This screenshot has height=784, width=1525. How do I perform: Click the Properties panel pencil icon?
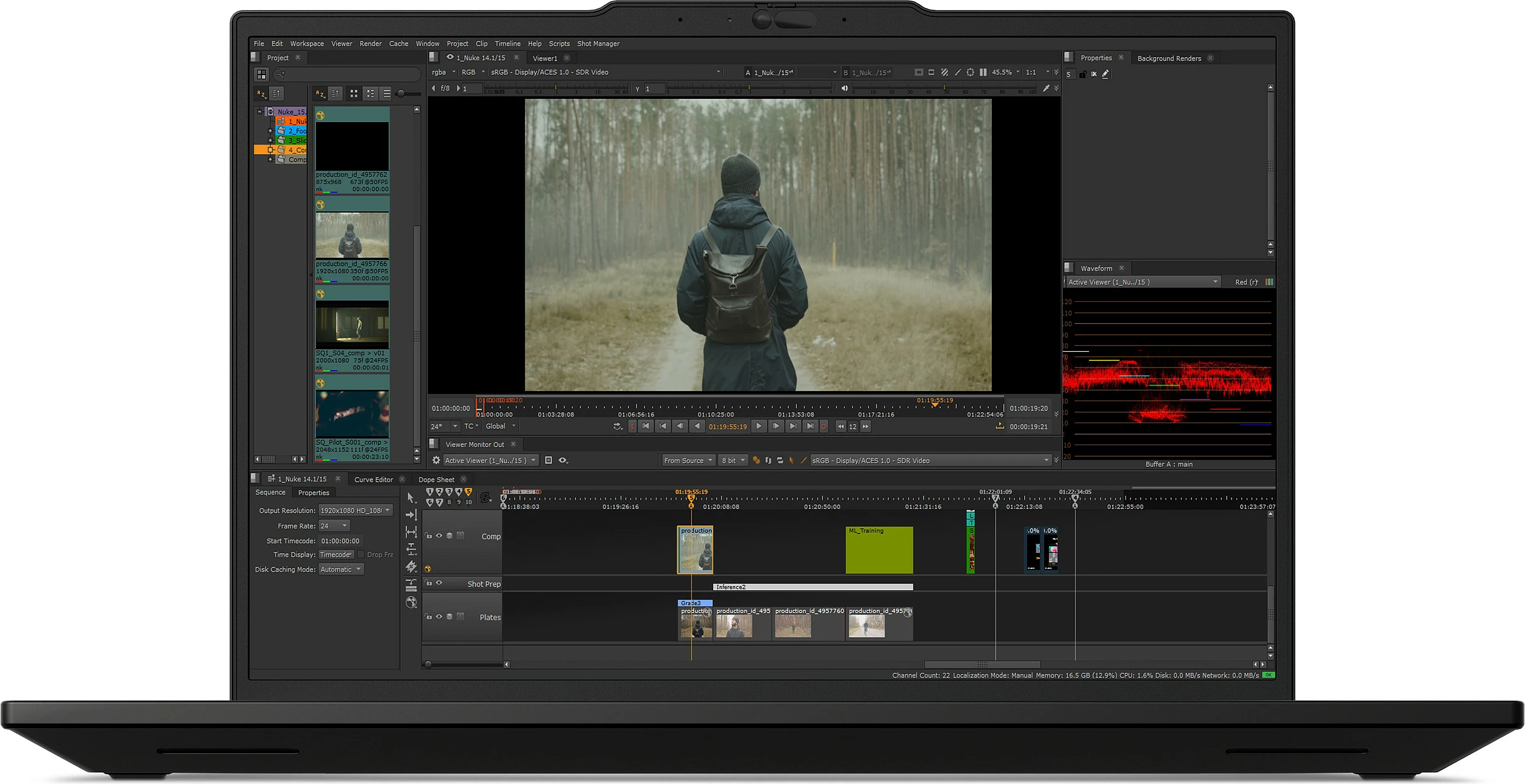point(1105,74)
